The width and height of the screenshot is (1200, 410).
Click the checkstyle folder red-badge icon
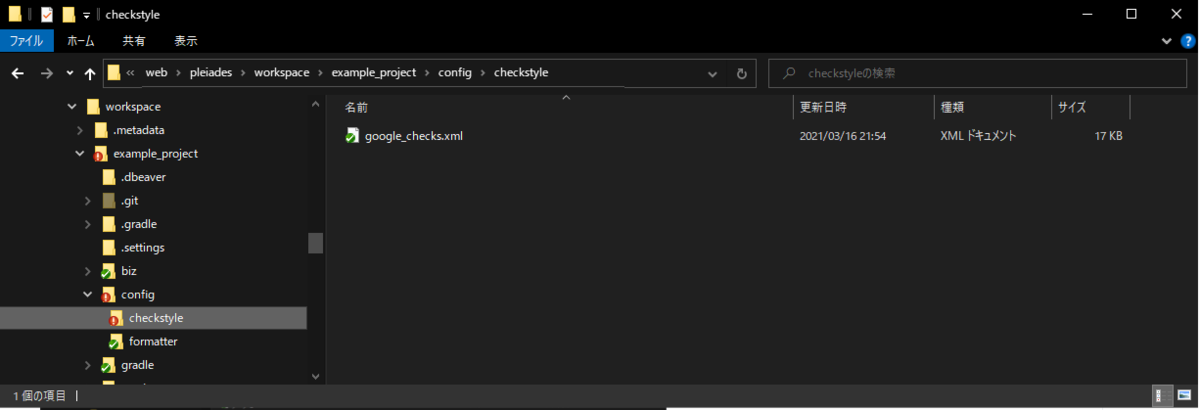[x=116, y=318]
